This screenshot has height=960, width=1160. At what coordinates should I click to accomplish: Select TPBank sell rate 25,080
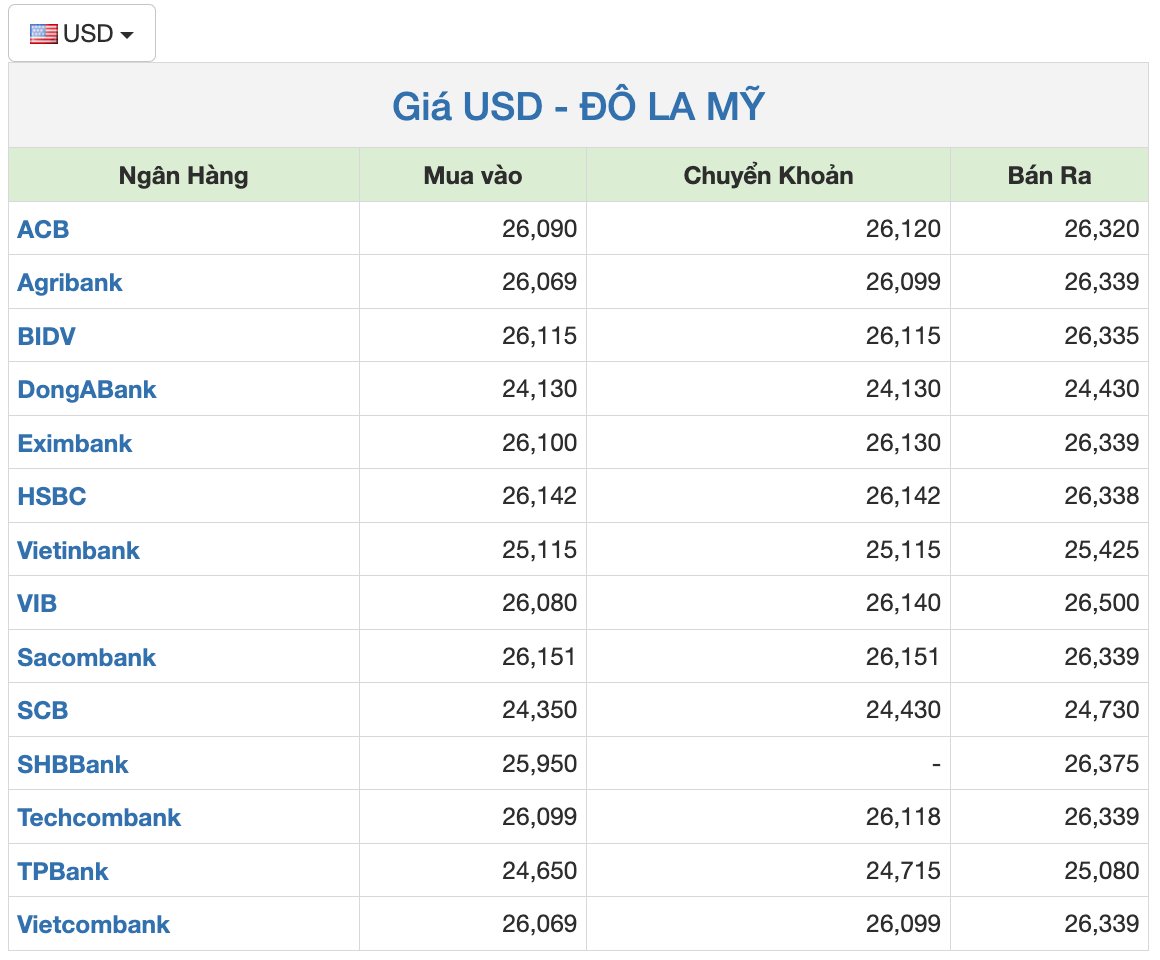pos(1102,871)
